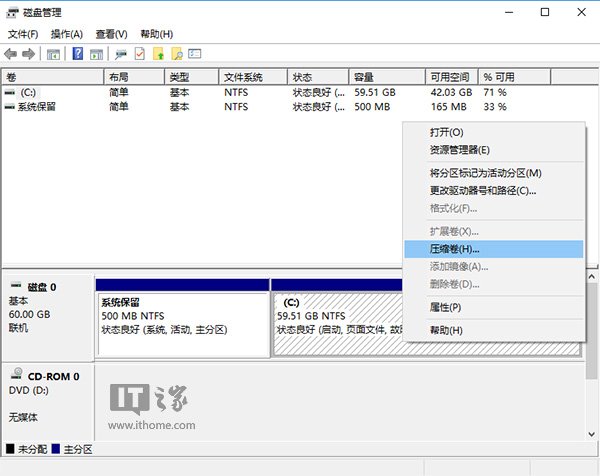Viewport: 600px width, 476px height.
Task: Click the Forward arrow toolbar icon
Action: [x=29, y=54]
